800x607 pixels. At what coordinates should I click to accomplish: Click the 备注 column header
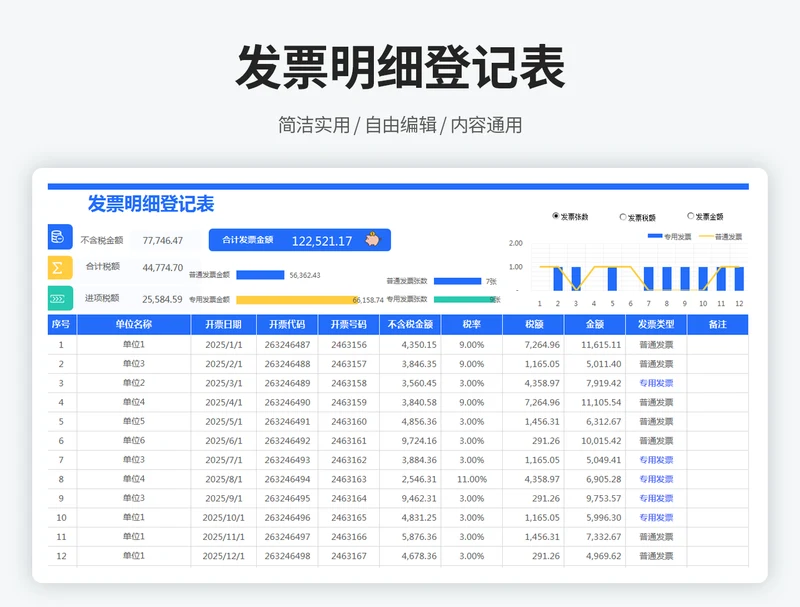[718, 324]
